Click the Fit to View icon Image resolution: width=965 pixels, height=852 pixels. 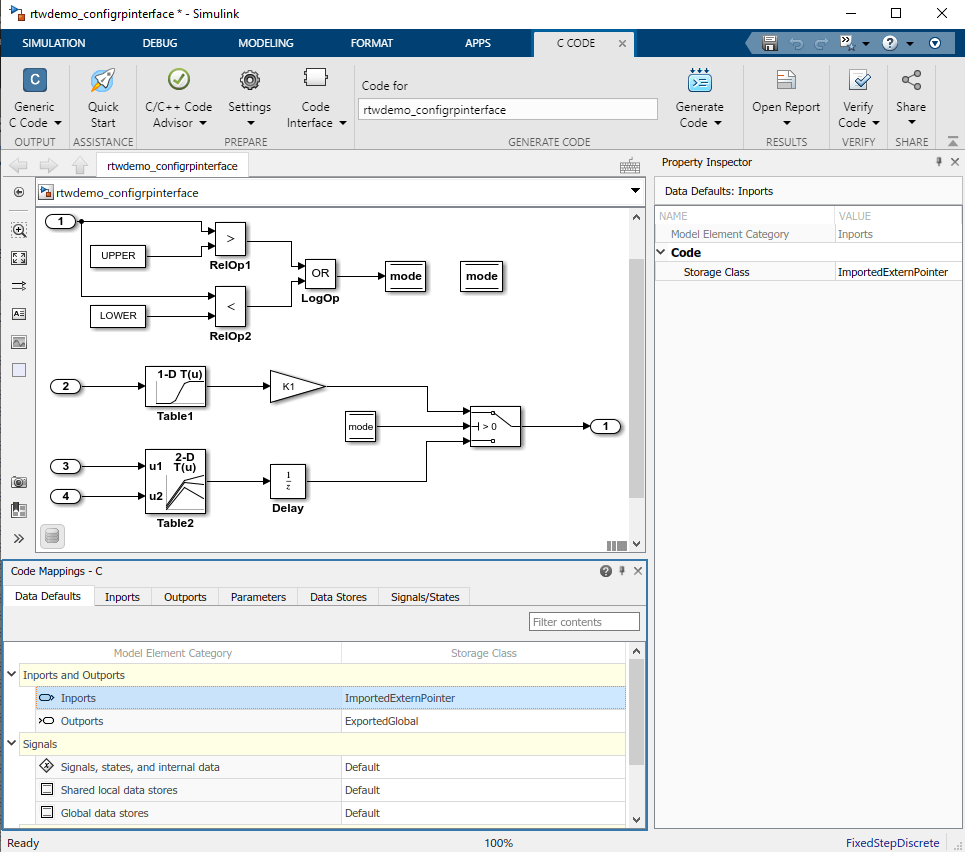coord(19,258)
